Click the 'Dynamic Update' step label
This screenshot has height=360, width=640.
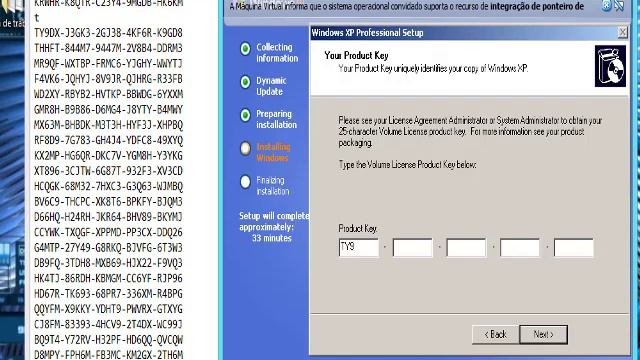pos(271,86)
